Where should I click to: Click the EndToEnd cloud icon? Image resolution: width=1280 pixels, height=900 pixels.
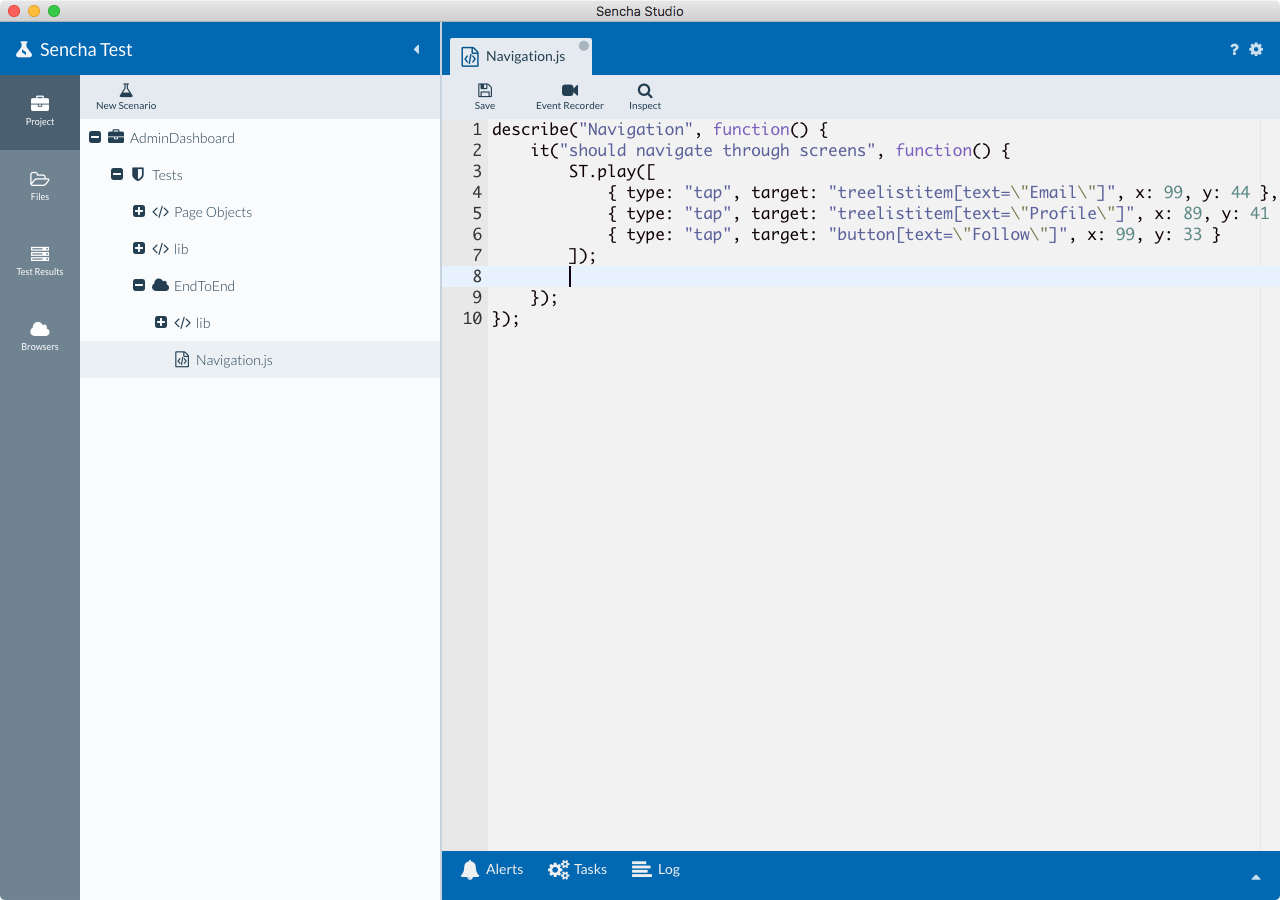pos(160,286)
